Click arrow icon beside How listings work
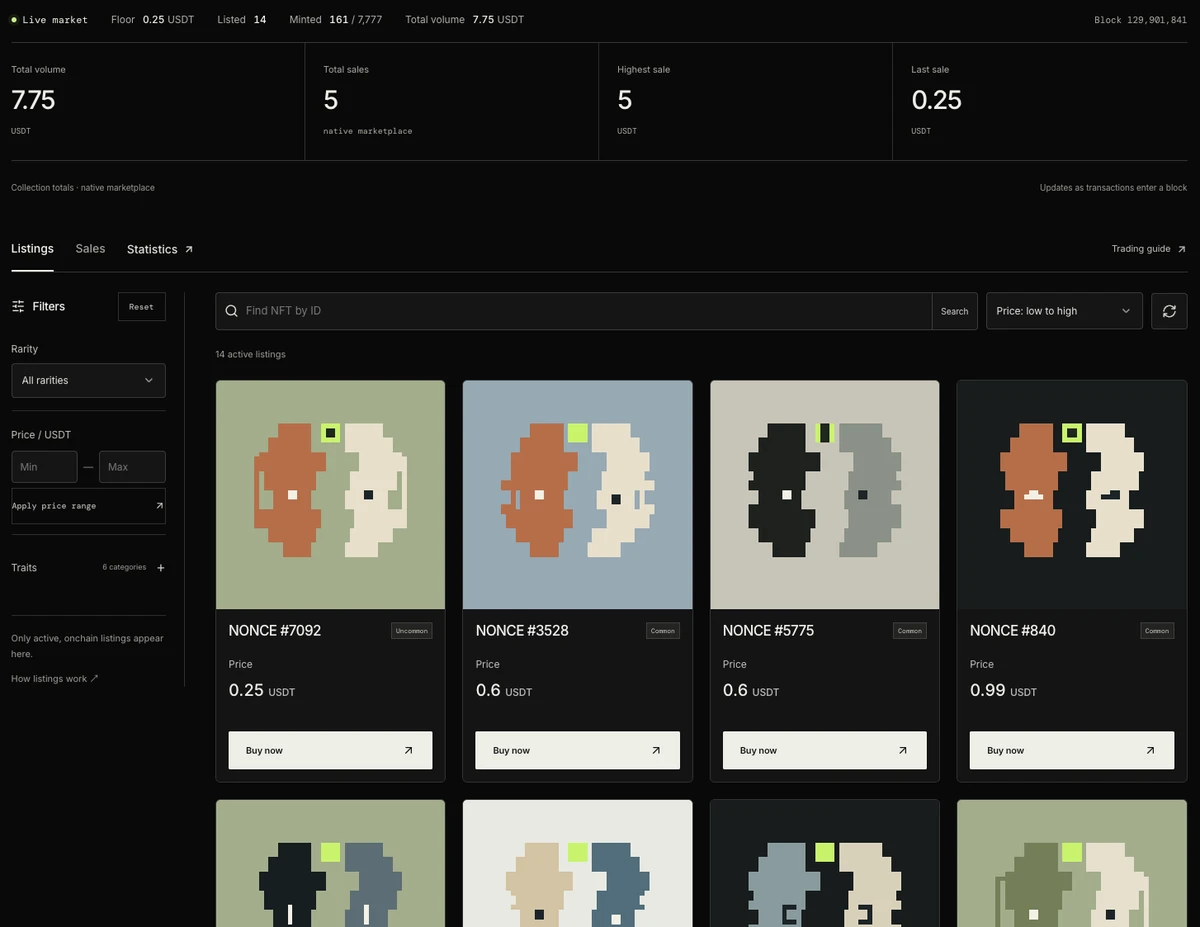This screenshot has height=927, width=1200. 95,678
